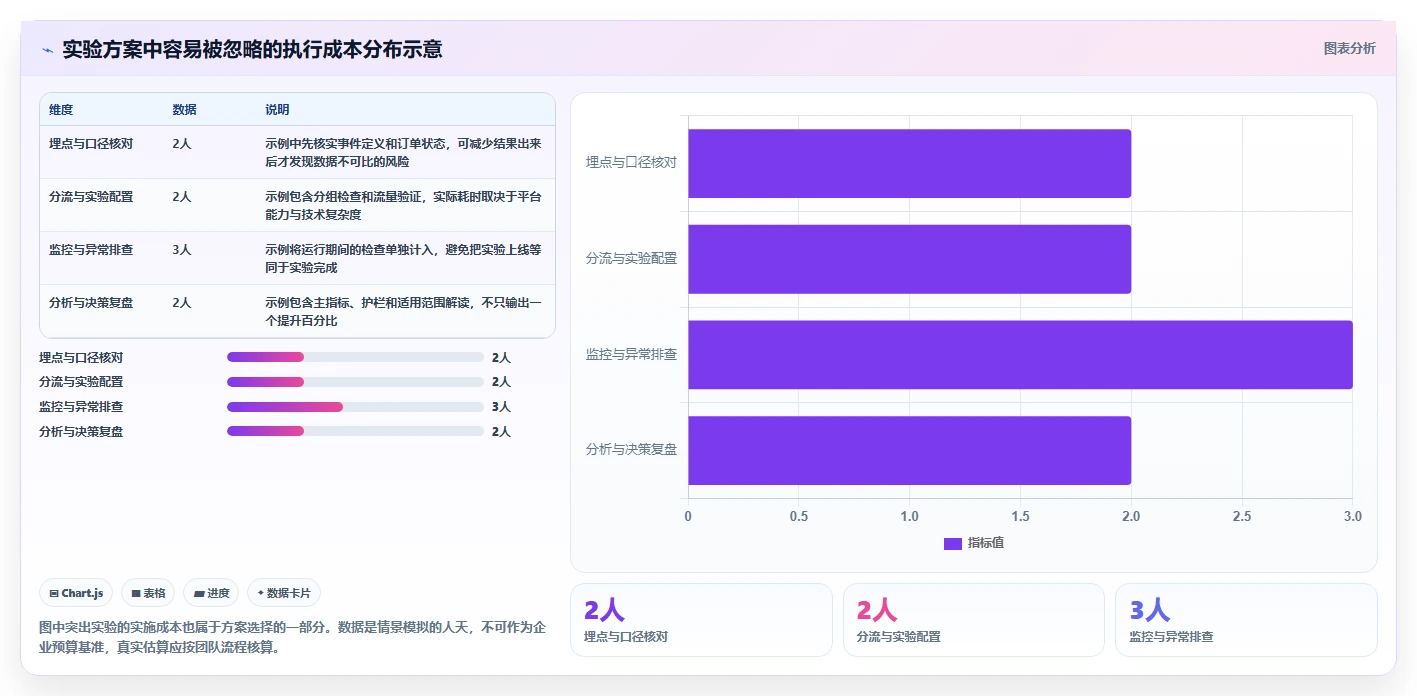Click the 分流与实验配置 progress bar

click(355, 382)
